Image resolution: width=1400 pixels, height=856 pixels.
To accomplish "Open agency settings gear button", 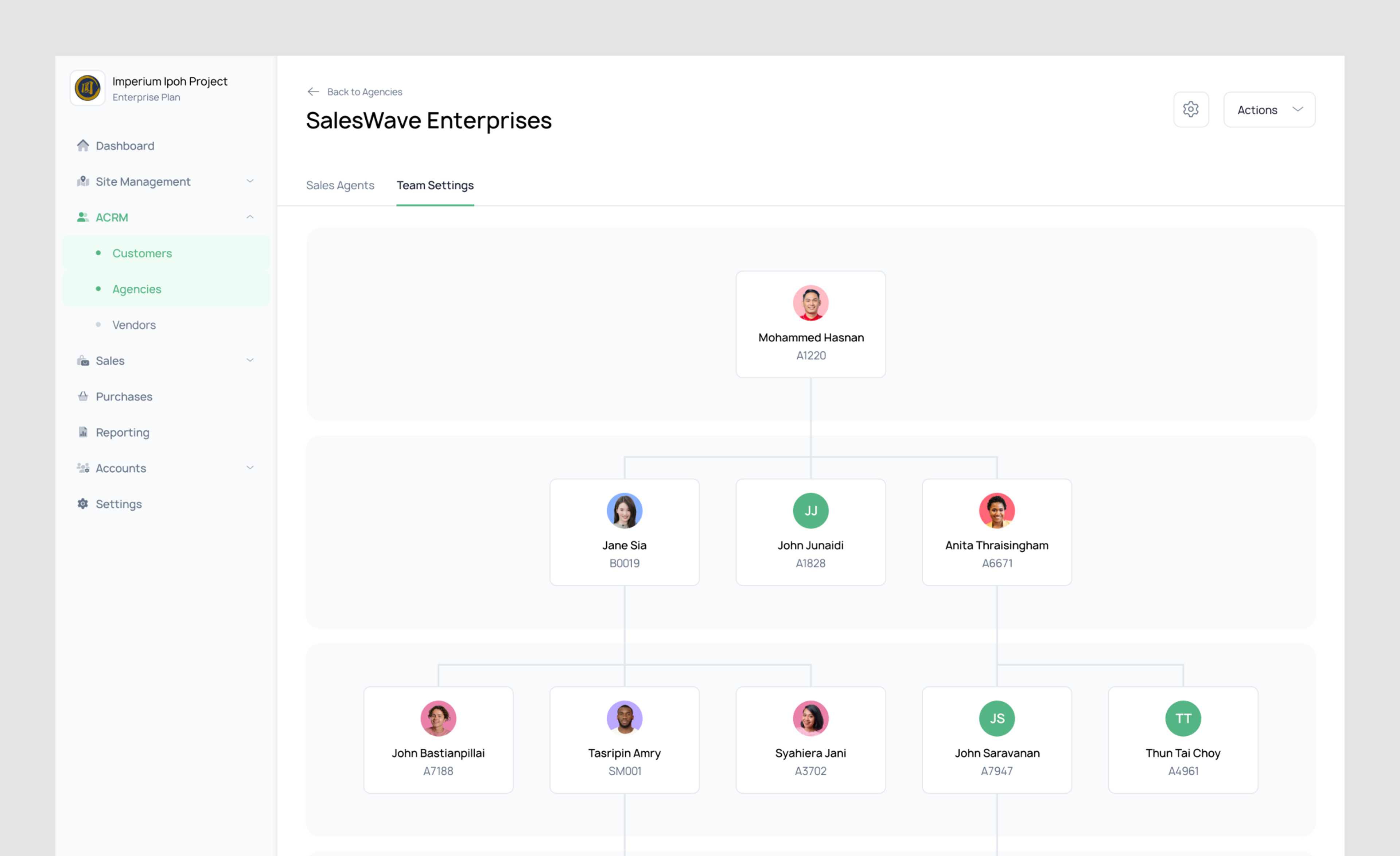I will pos(1191,109).
